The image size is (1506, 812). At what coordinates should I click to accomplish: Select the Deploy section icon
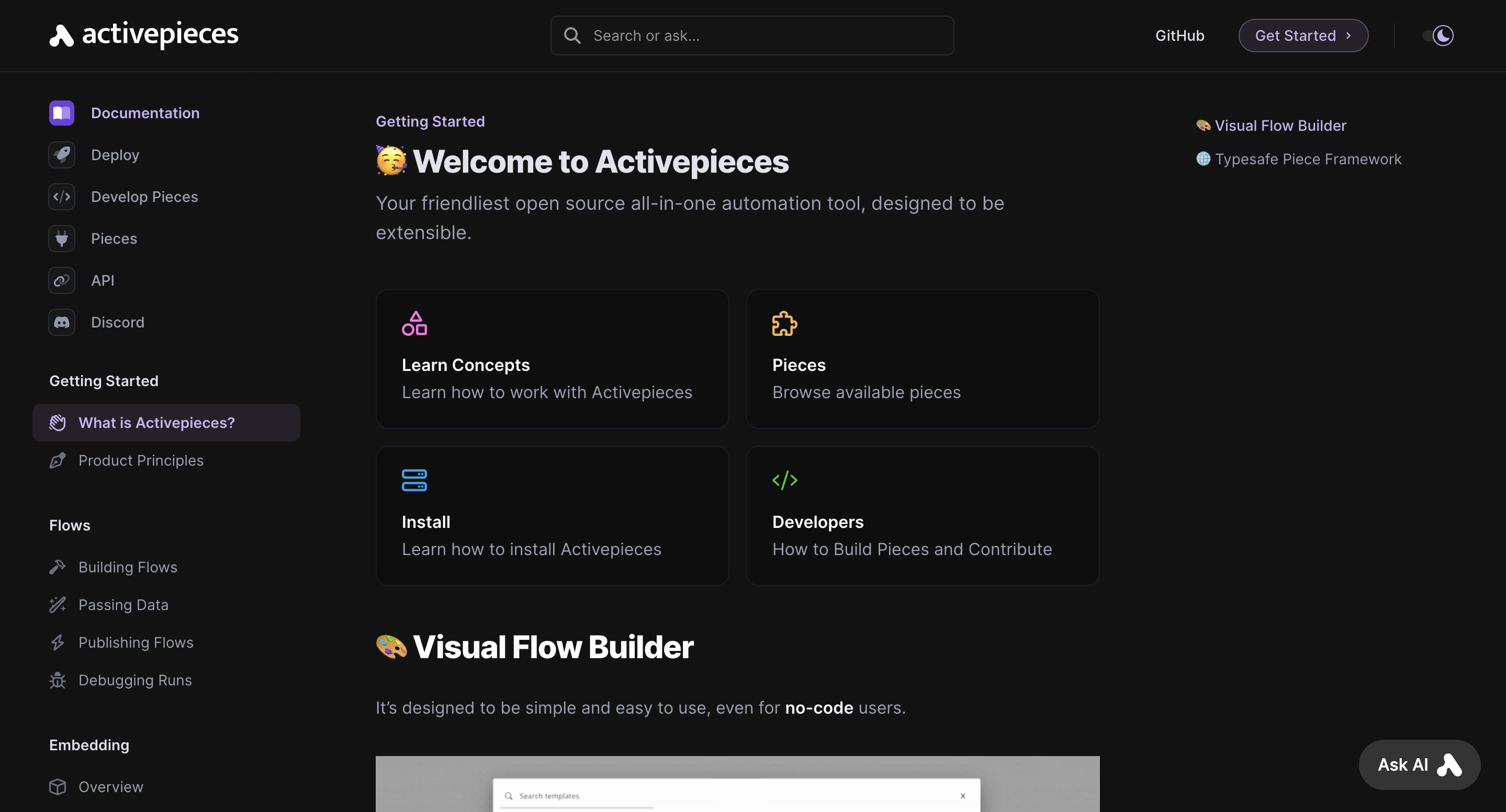[62, 155]
